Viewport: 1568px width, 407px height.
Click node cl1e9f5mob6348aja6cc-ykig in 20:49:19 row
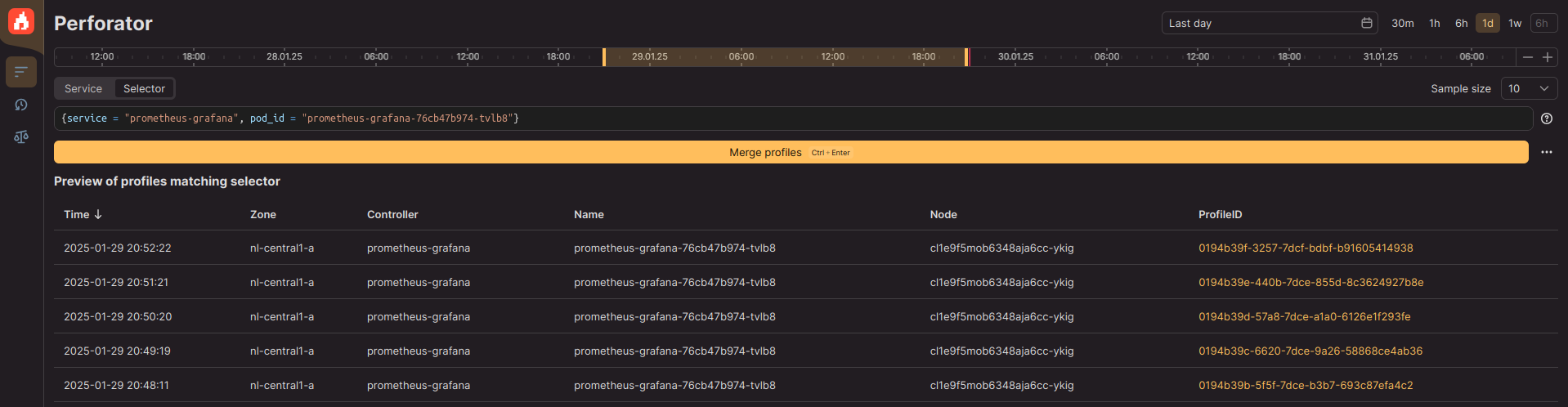pos(1001,351)
